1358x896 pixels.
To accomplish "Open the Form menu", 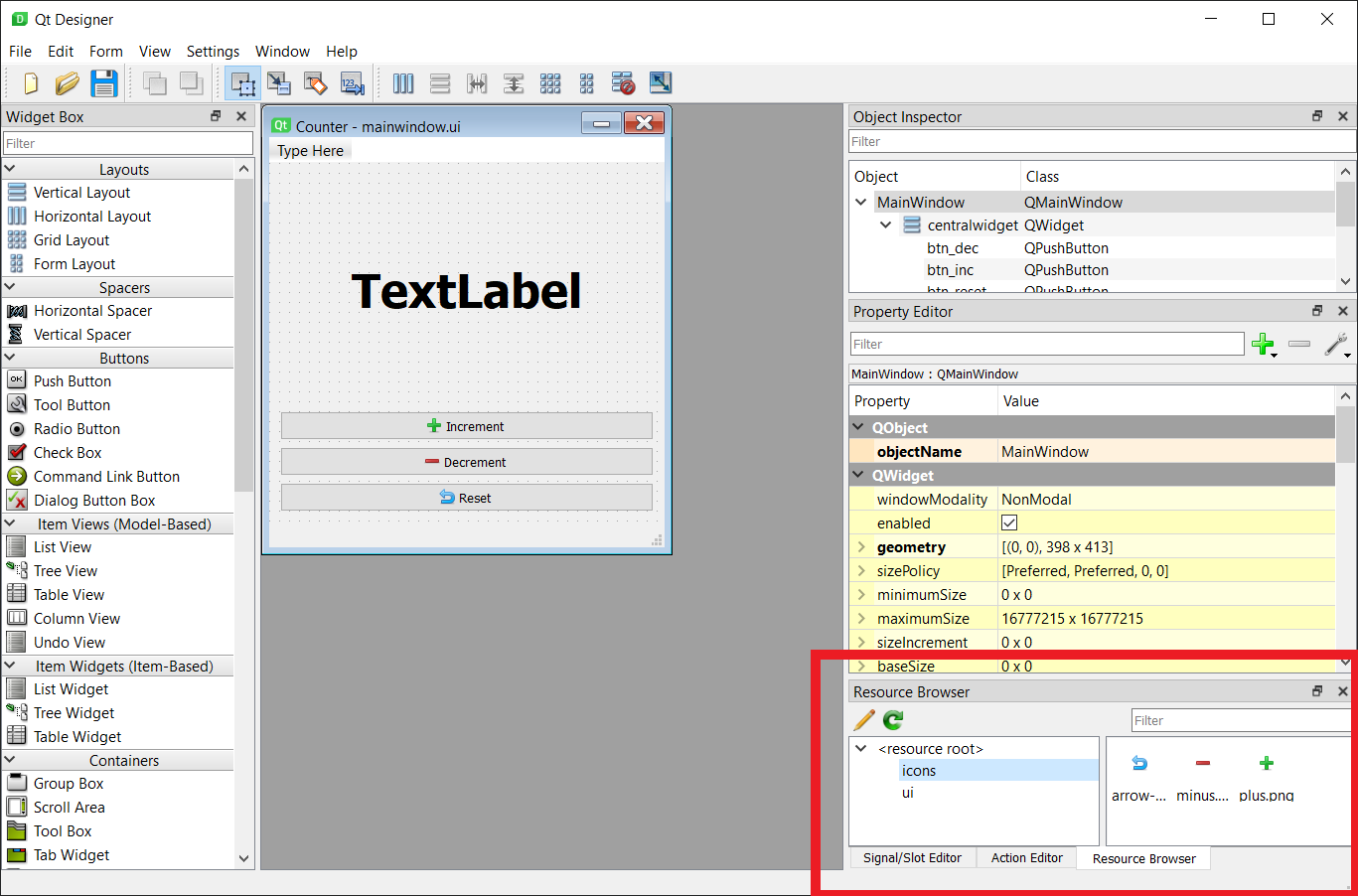I will [106, 52].
